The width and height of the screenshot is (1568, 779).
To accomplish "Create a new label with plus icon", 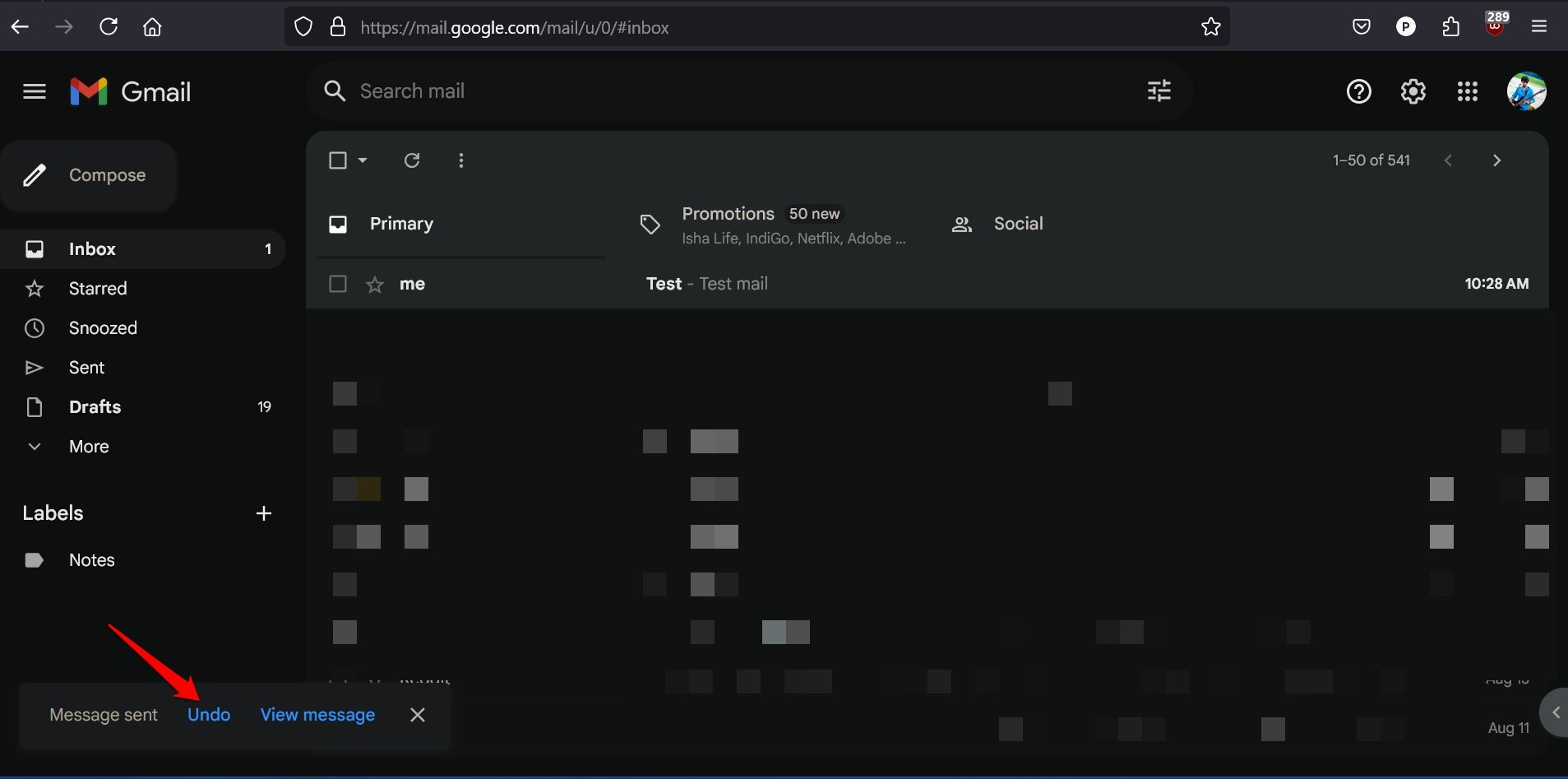I will pyautogui.click(x=264, y=513).
